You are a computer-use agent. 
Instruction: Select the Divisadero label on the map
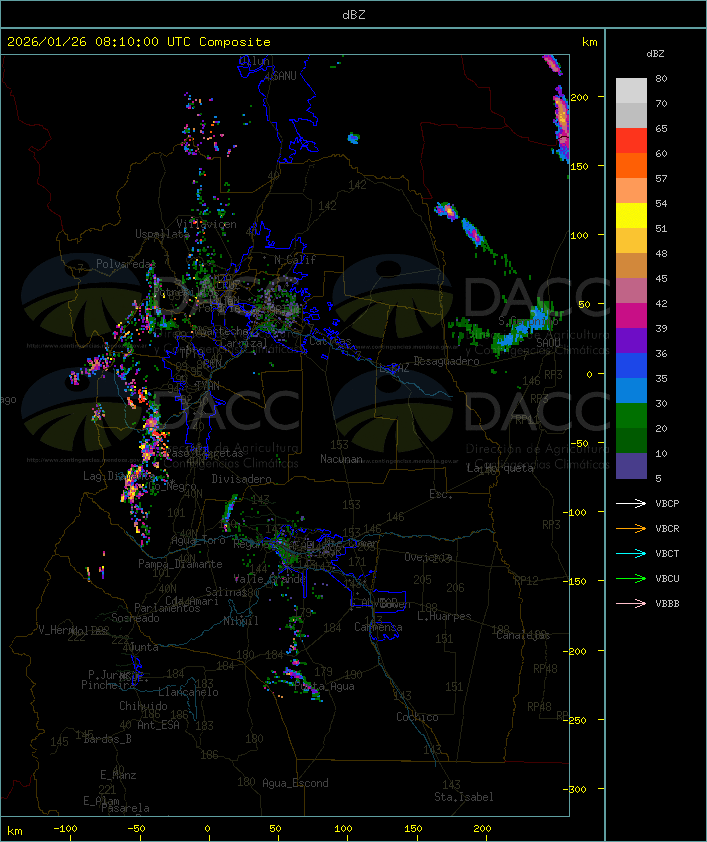pos(241,479)
